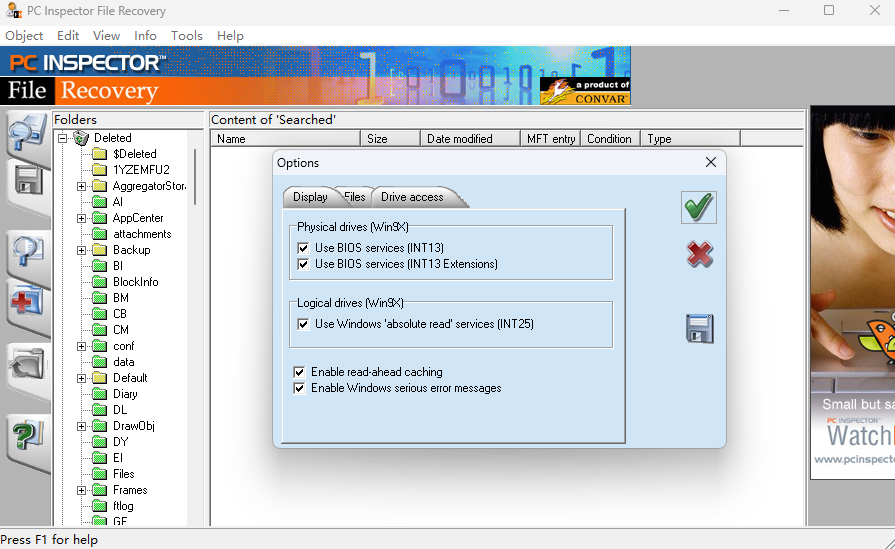Toggle Enable Windows serious error messages
The height and width of the screenshot is (549, 895).
click(299, 388)
